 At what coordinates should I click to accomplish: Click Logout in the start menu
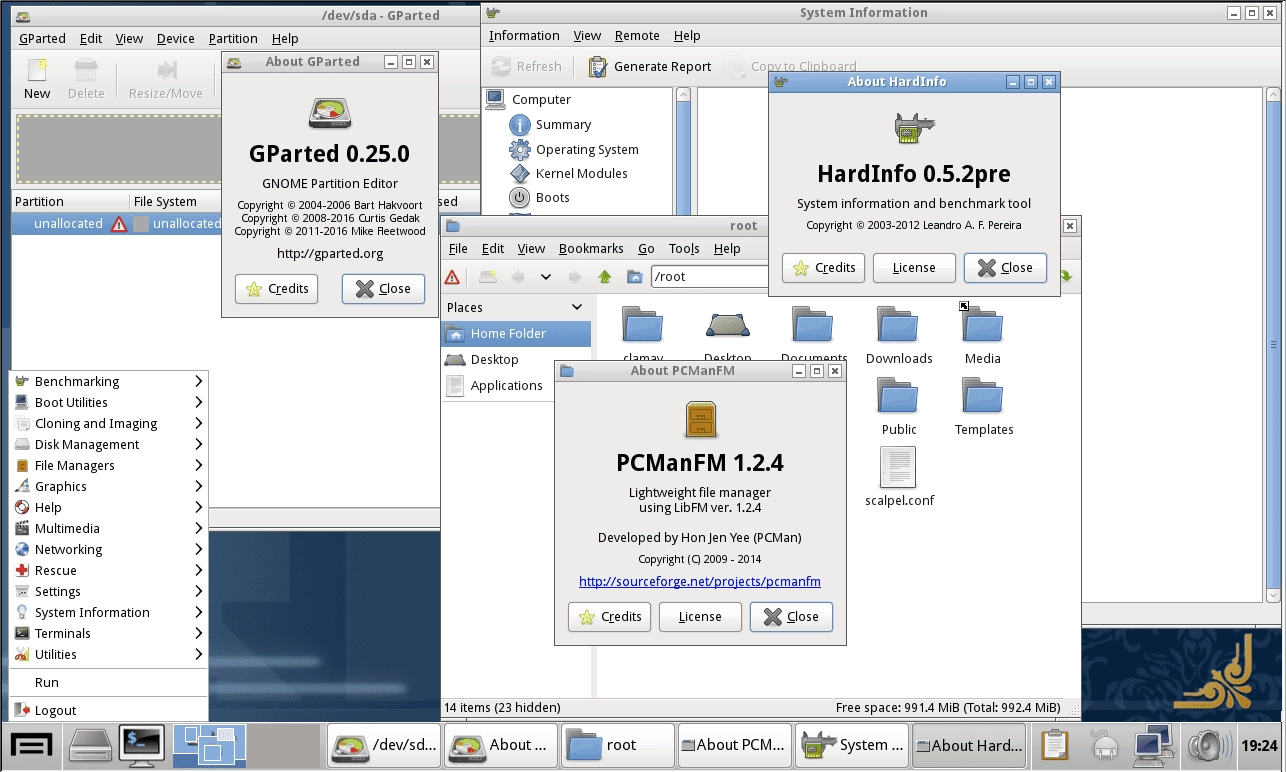click(x=109, y=710)
